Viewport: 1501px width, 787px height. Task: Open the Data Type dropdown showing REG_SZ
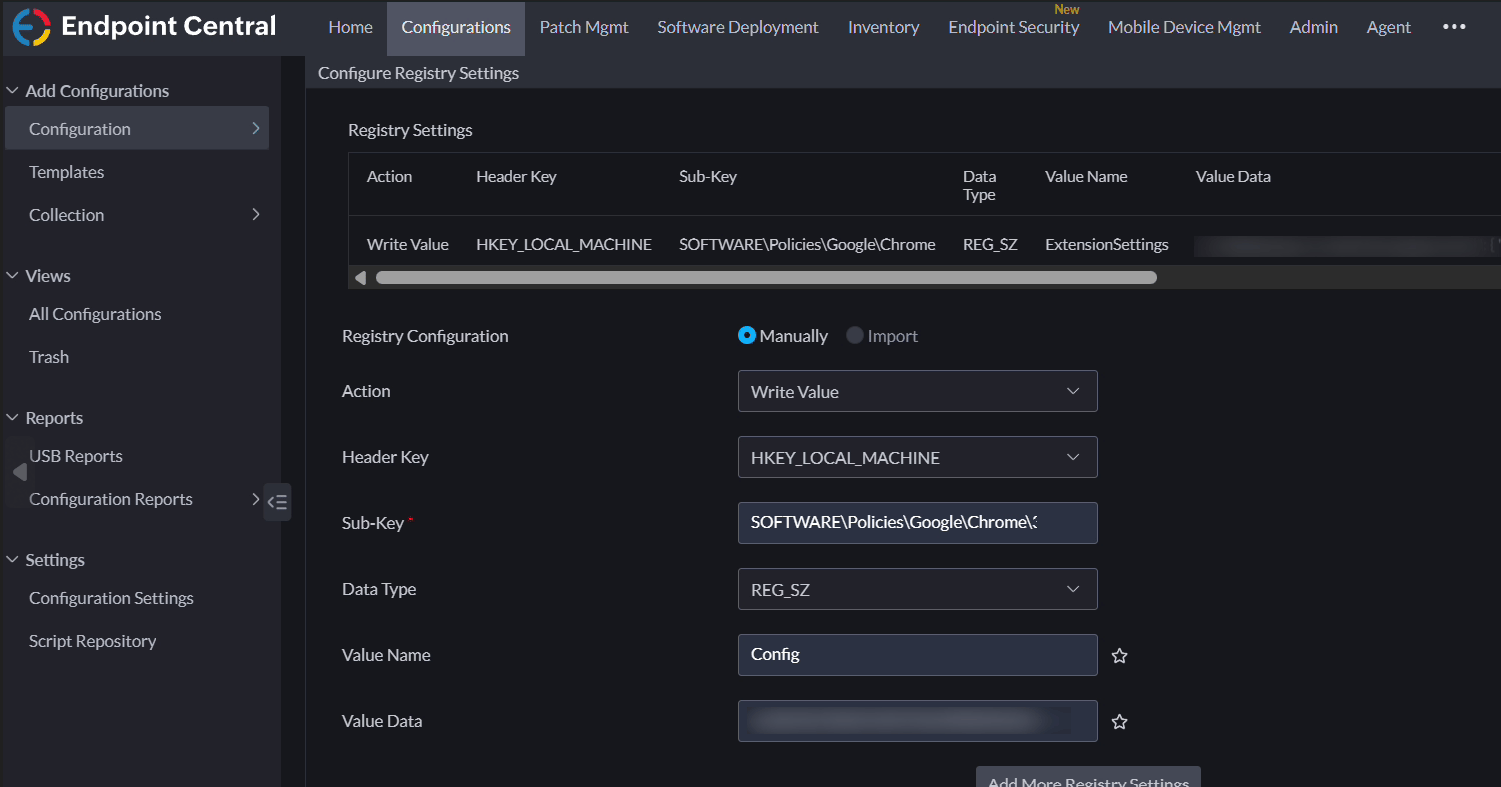point(917,589)
